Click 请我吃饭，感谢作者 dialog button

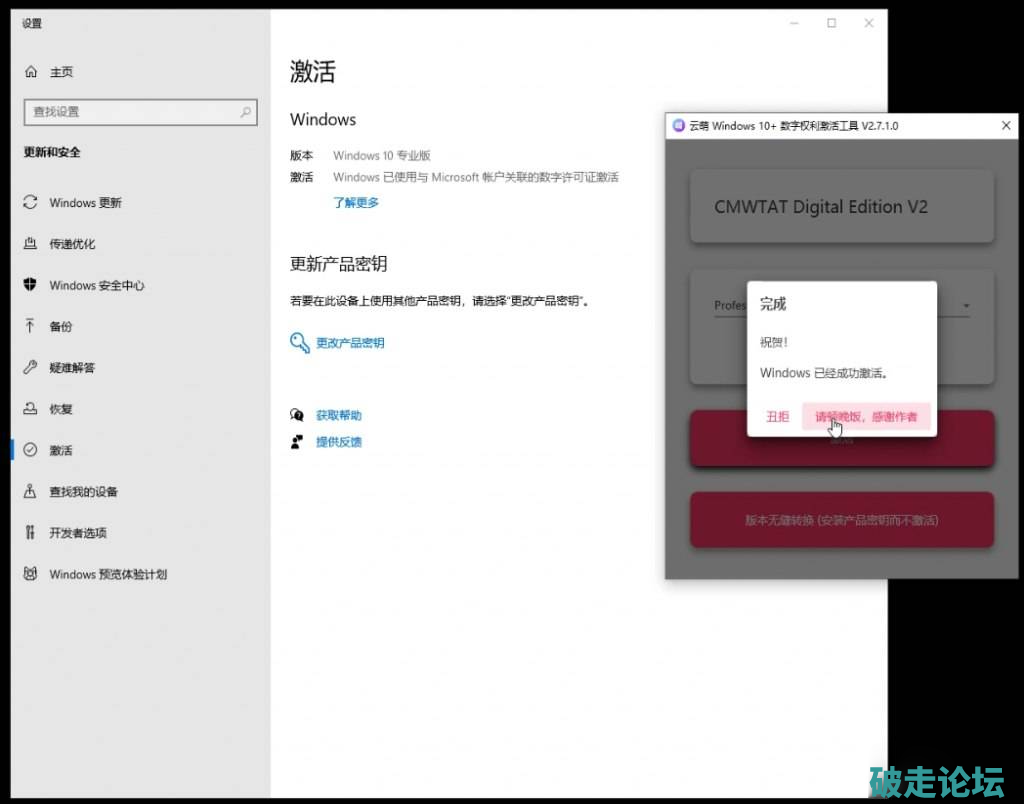pyautogui.click(x=866, y=417)
